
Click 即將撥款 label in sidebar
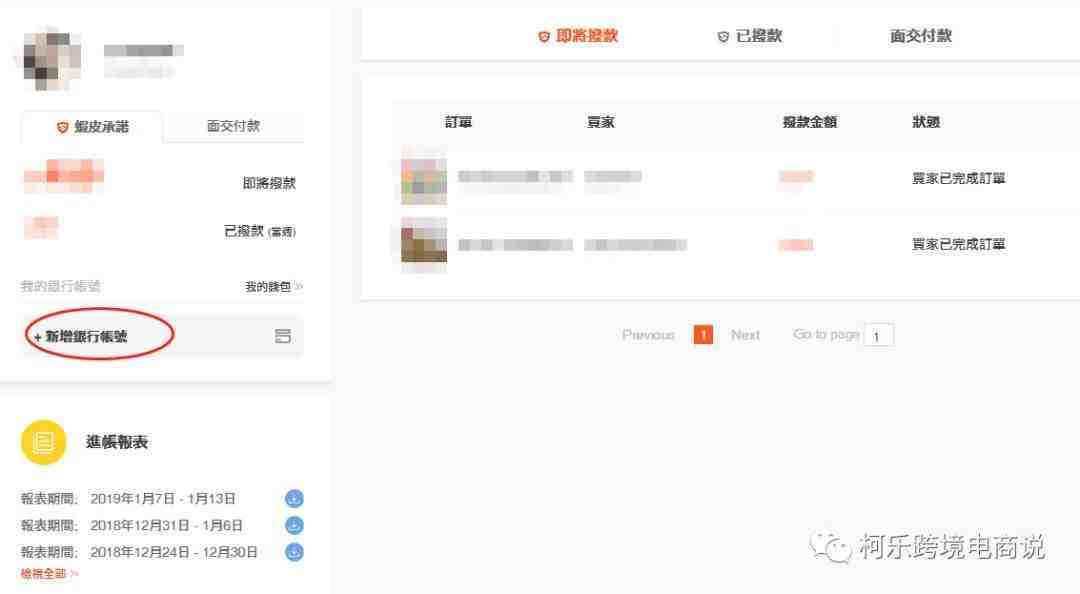(269, 183)
